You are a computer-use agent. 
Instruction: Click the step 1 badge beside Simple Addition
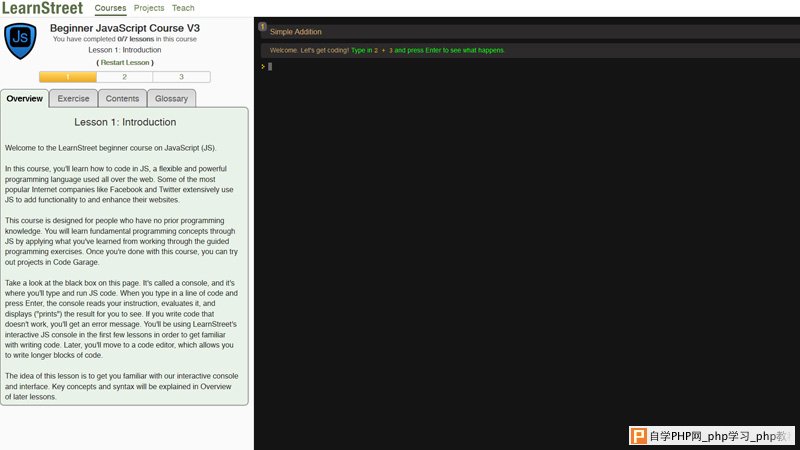(x=263, y=27)
